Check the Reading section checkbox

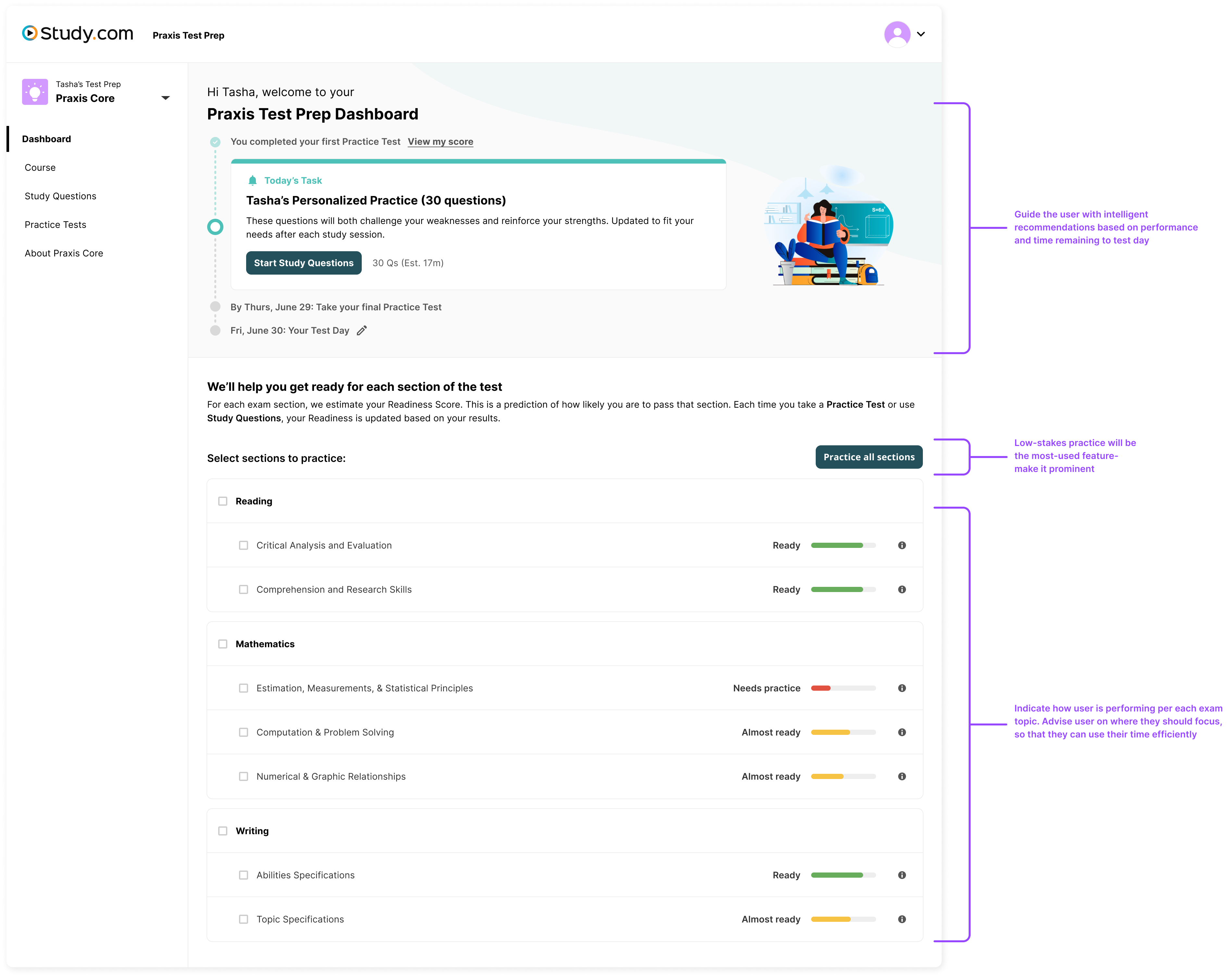(x=223, y=501)
